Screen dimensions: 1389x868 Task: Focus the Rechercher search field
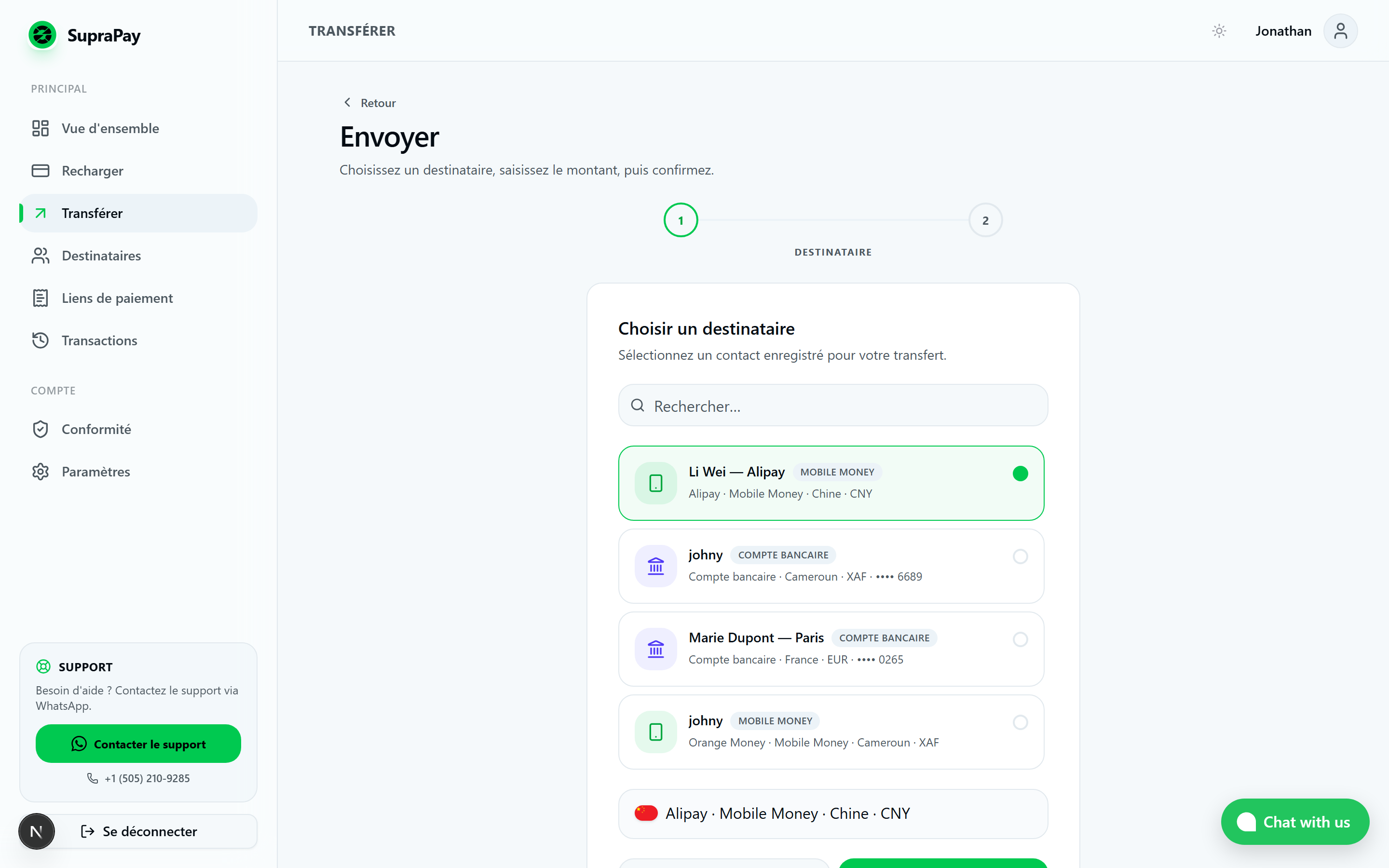tap(833, 405)
